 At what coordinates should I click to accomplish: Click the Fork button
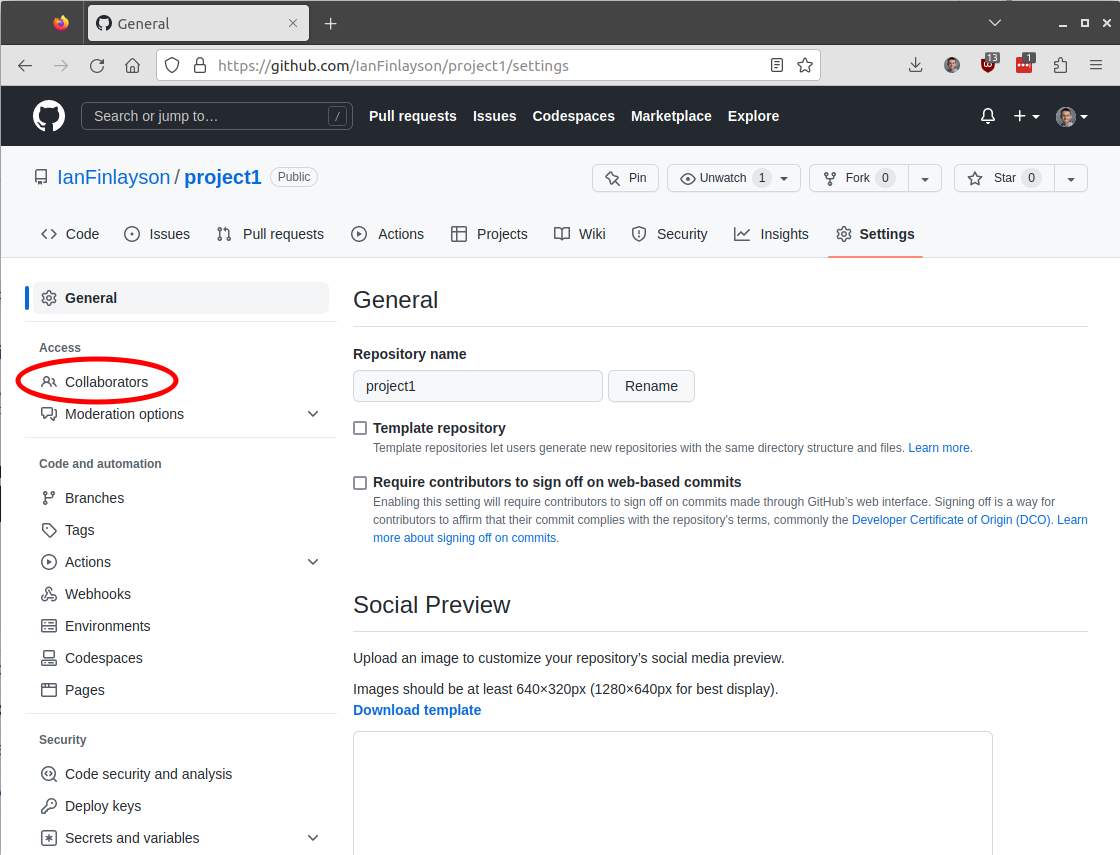pos(859,178)
